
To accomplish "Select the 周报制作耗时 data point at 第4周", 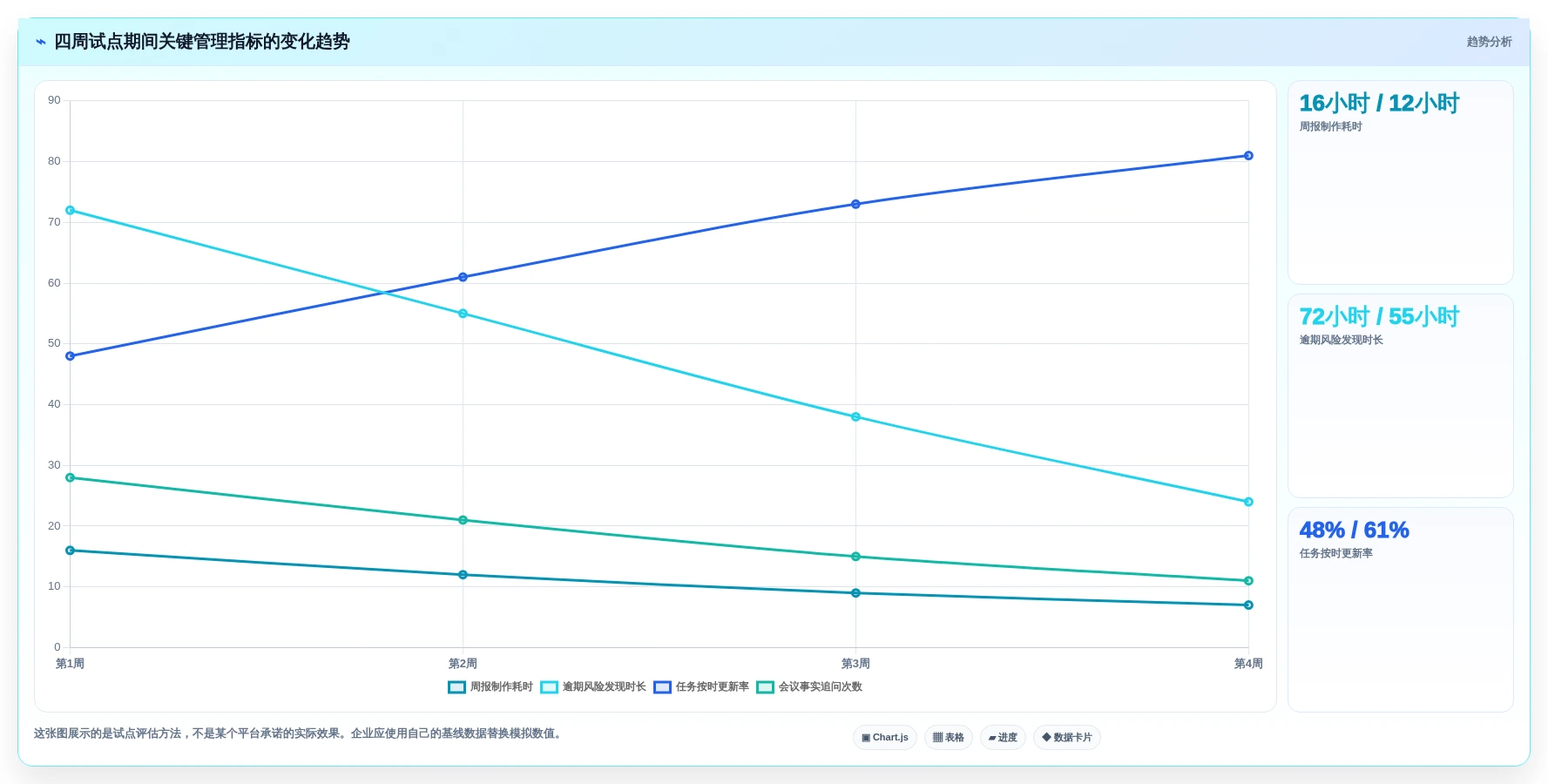I will click(1248, 605).
